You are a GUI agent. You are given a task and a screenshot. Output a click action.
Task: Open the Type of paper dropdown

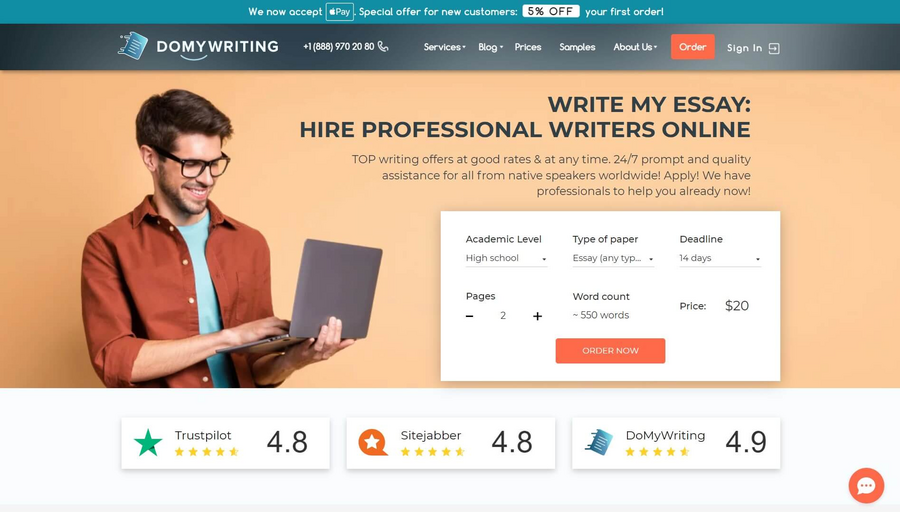[x=613, y=258]
